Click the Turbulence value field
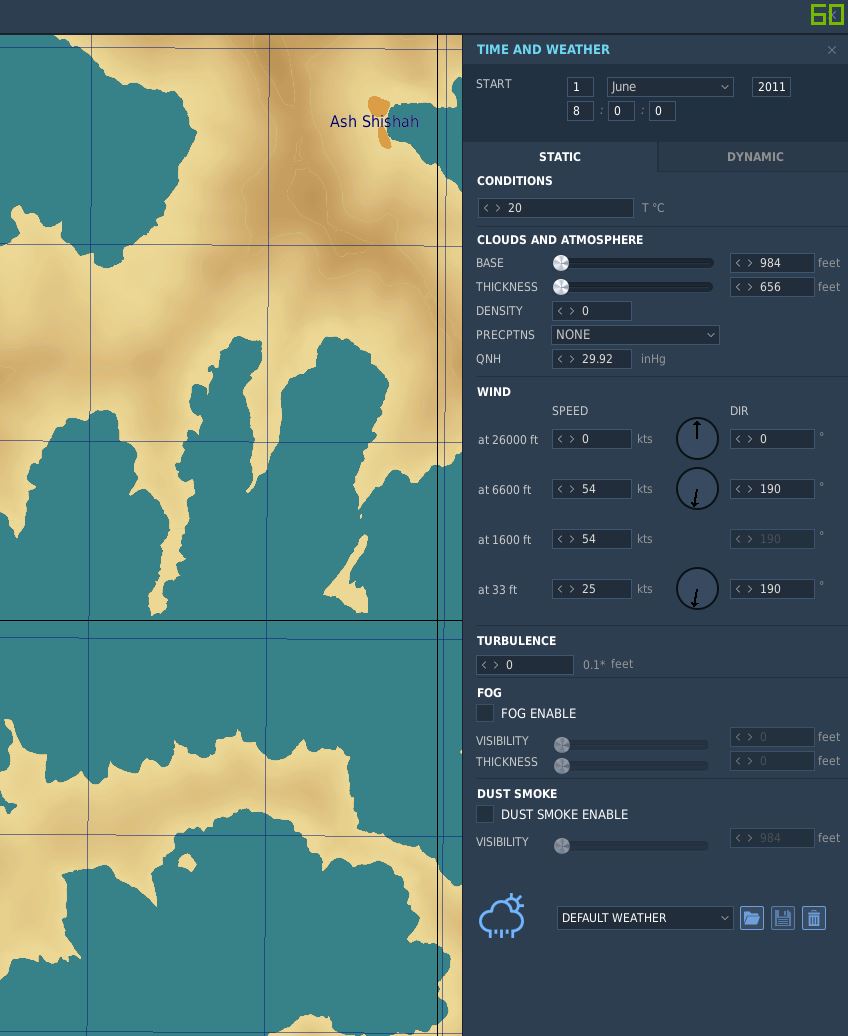 click(524, 665)
